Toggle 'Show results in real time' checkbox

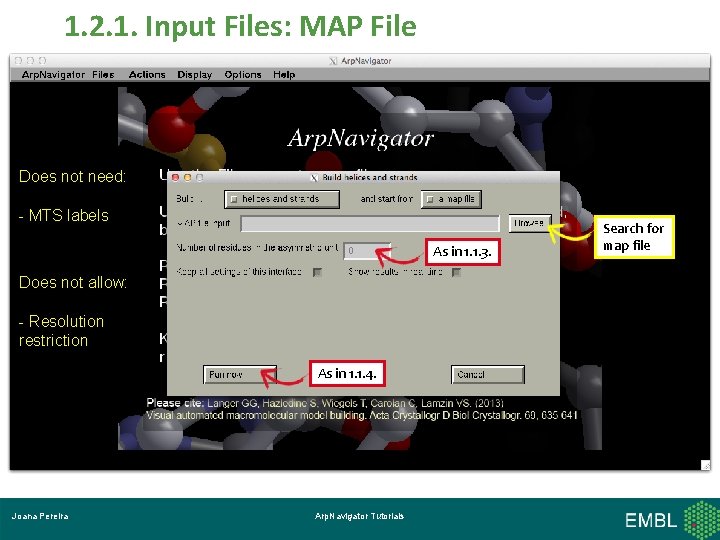[456, 272]
